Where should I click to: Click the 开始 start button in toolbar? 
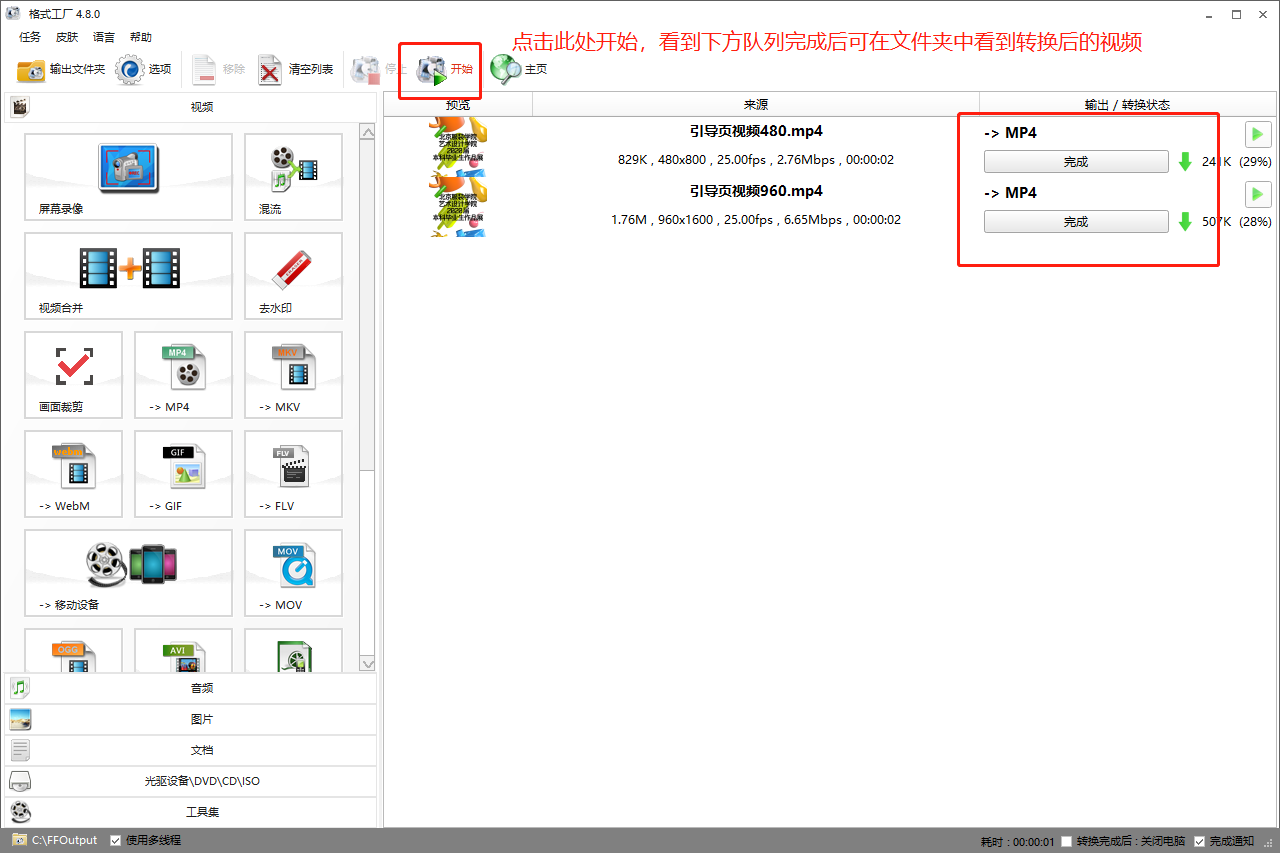click(x=446, y=69)
